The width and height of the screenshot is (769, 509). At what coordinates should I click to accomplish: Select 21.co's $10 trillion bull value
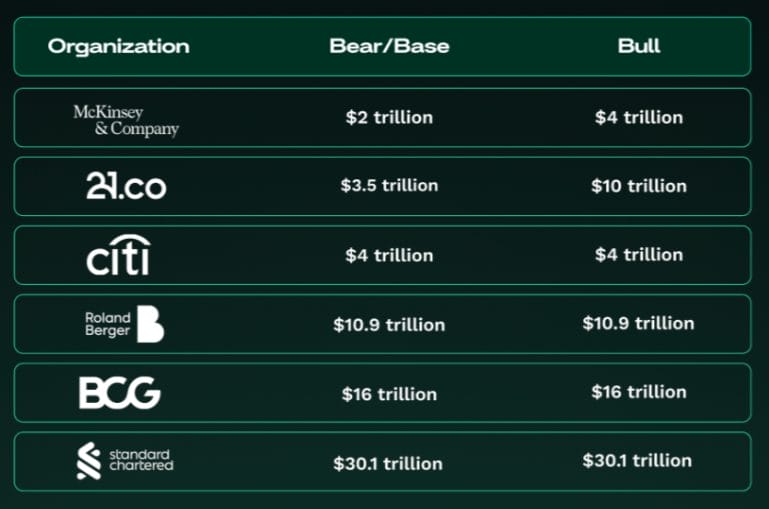point(639,186)
